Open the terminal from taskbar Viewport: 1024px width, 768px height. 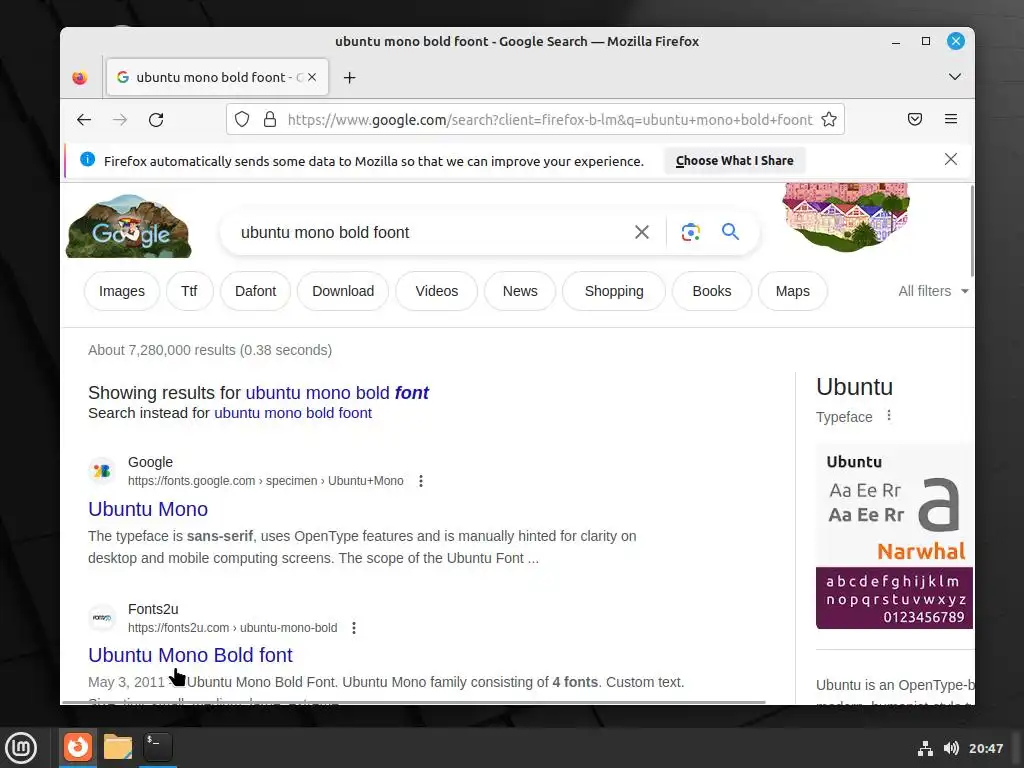pyautogui.click(x=158, y=746)
